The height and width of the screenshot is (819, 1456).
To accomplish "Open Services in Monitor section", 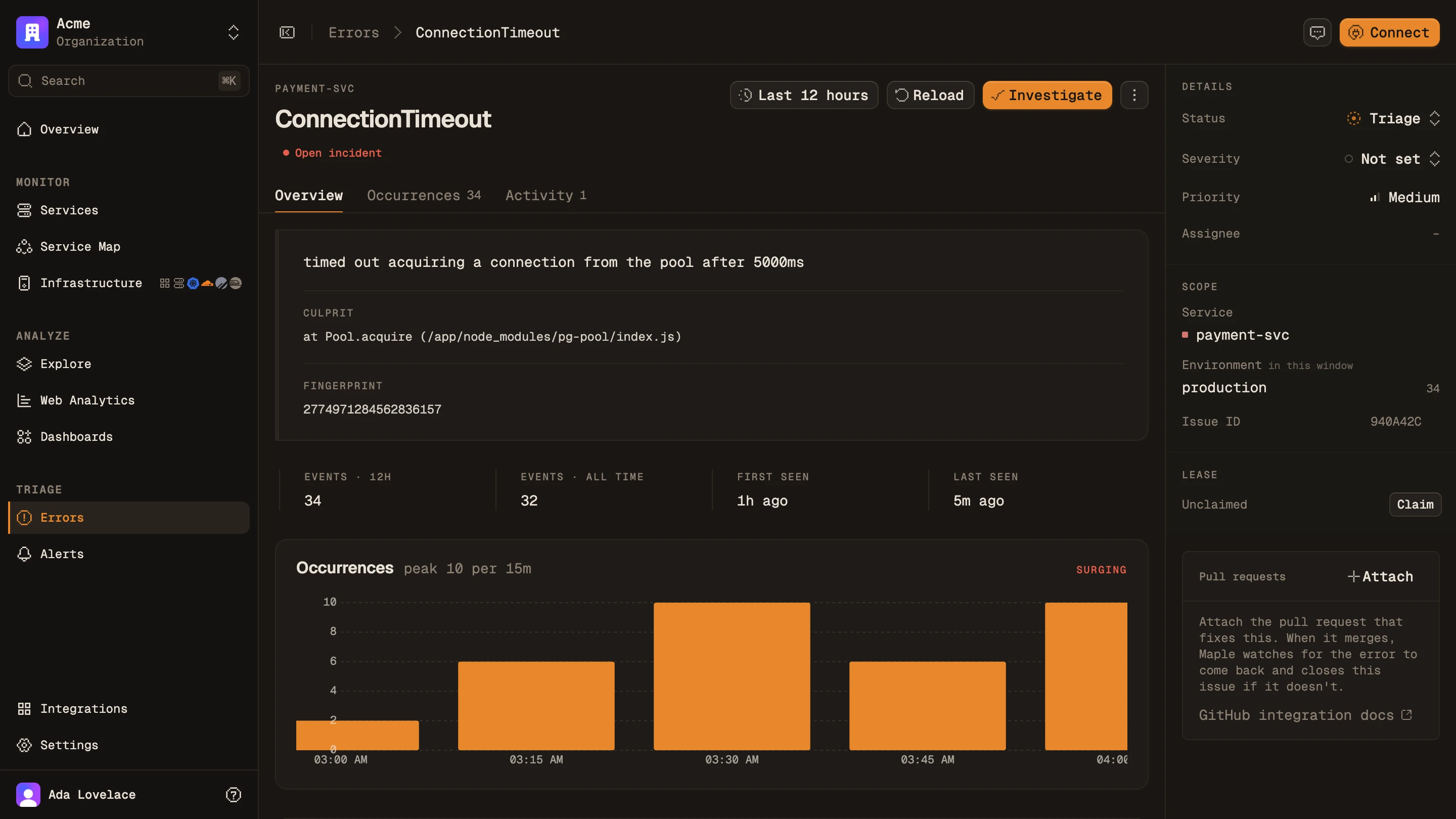I will (129, 210).
